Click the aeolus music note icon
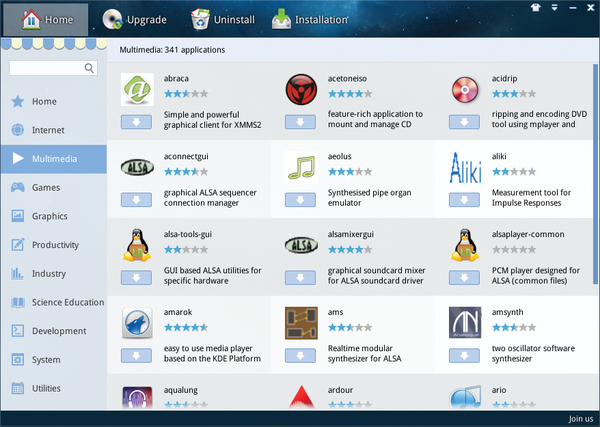 [301, 167]
